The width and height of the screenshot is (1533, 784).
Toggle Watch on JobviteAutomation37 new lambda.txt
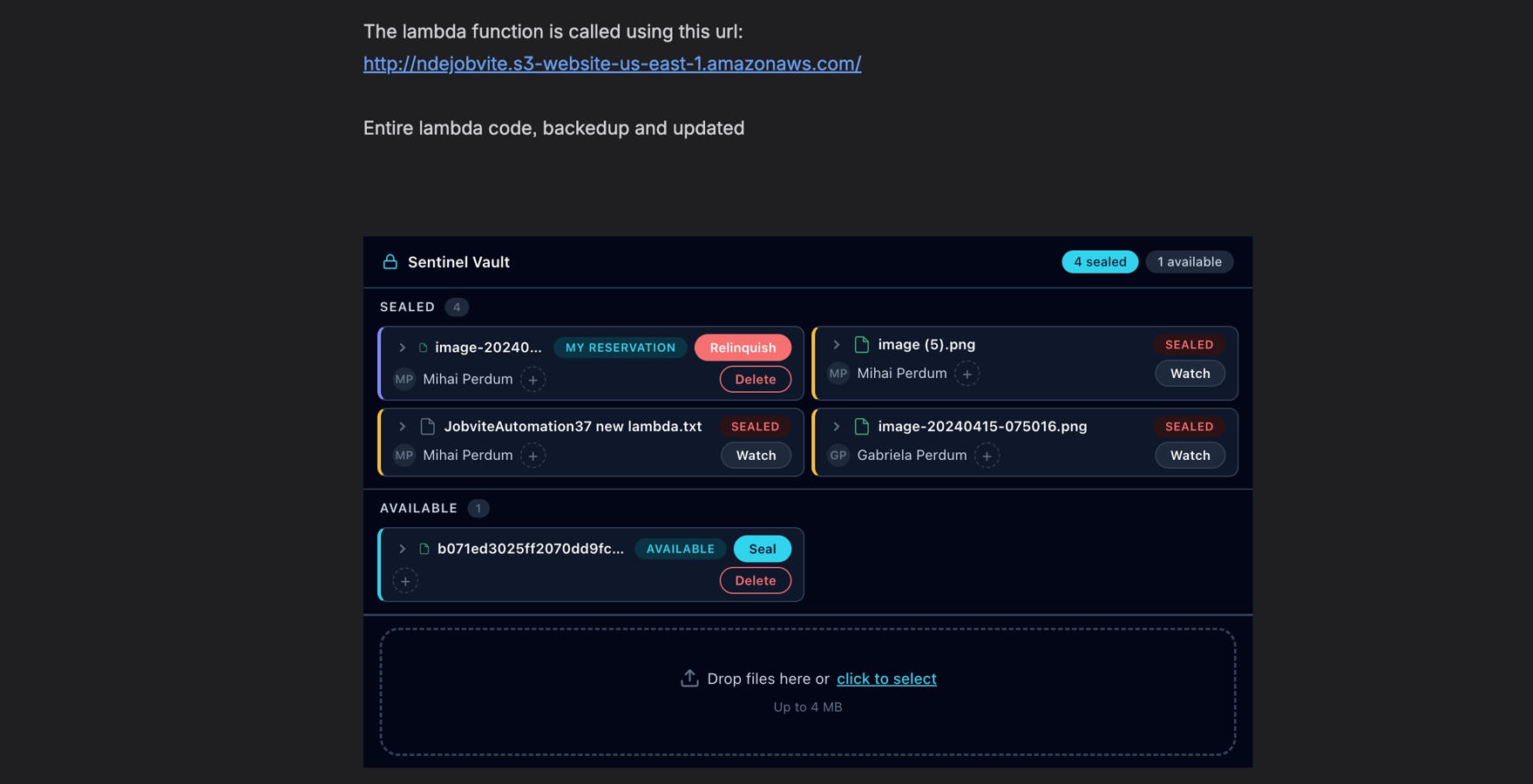tap(755, 455)
